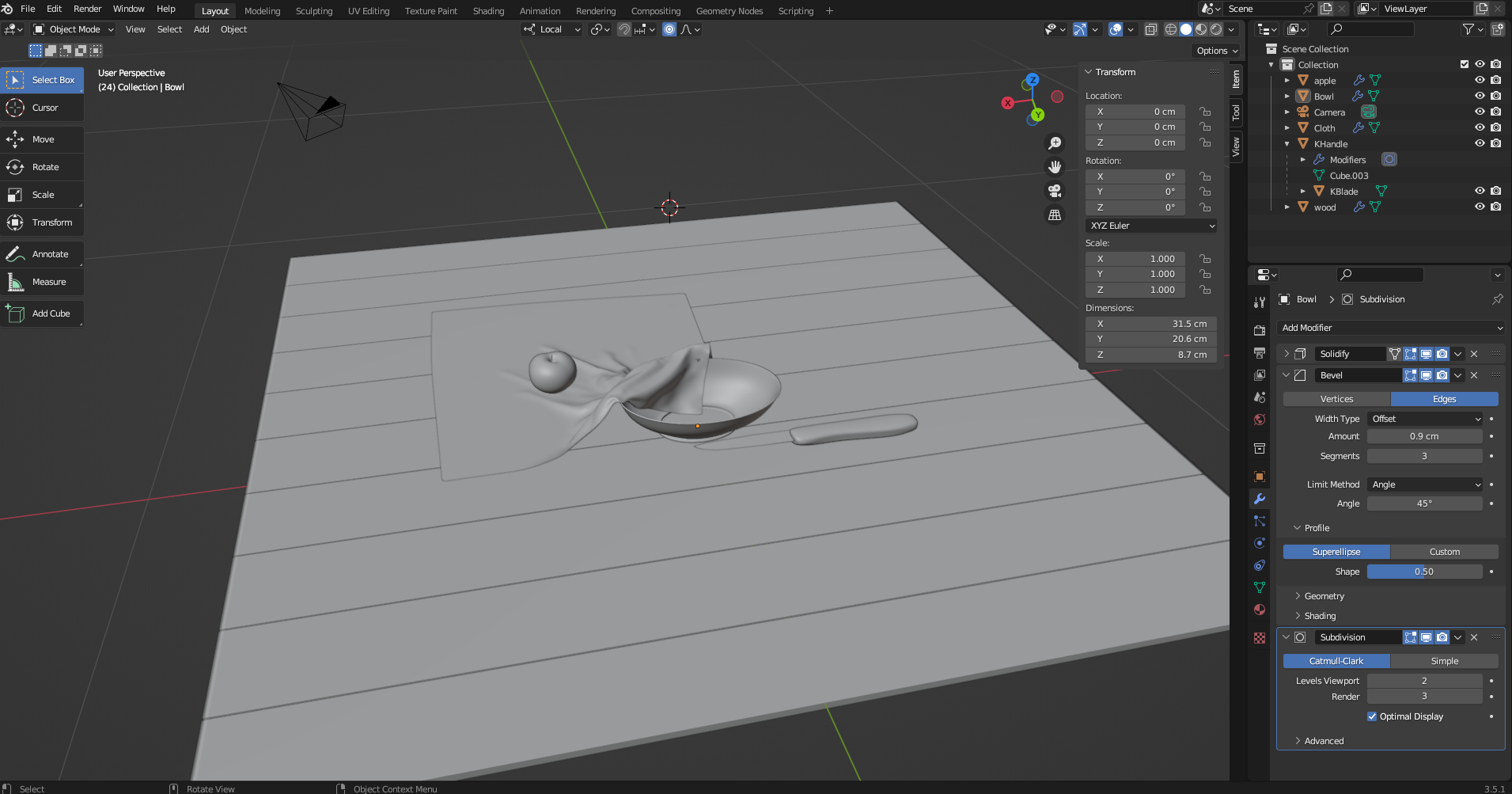Open the Object properties tab
1512x794 pixels.
click(x=1260, y=477)
